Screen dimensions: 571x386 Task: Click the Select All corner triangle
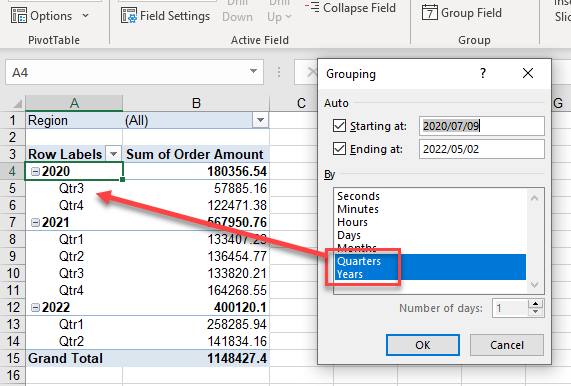point(17,104)
